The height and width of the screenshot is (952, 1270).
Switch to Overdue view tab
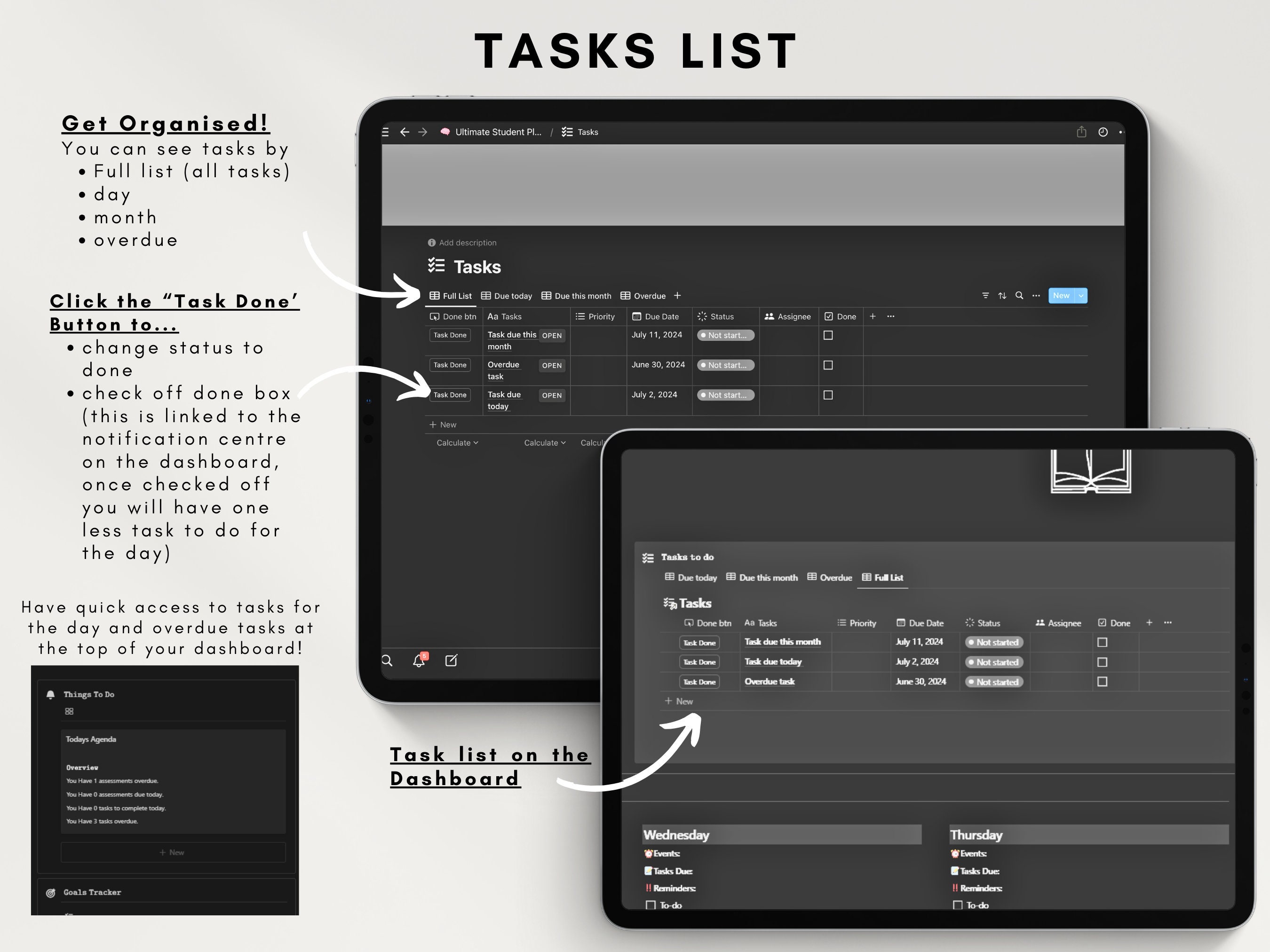(643, 296)
